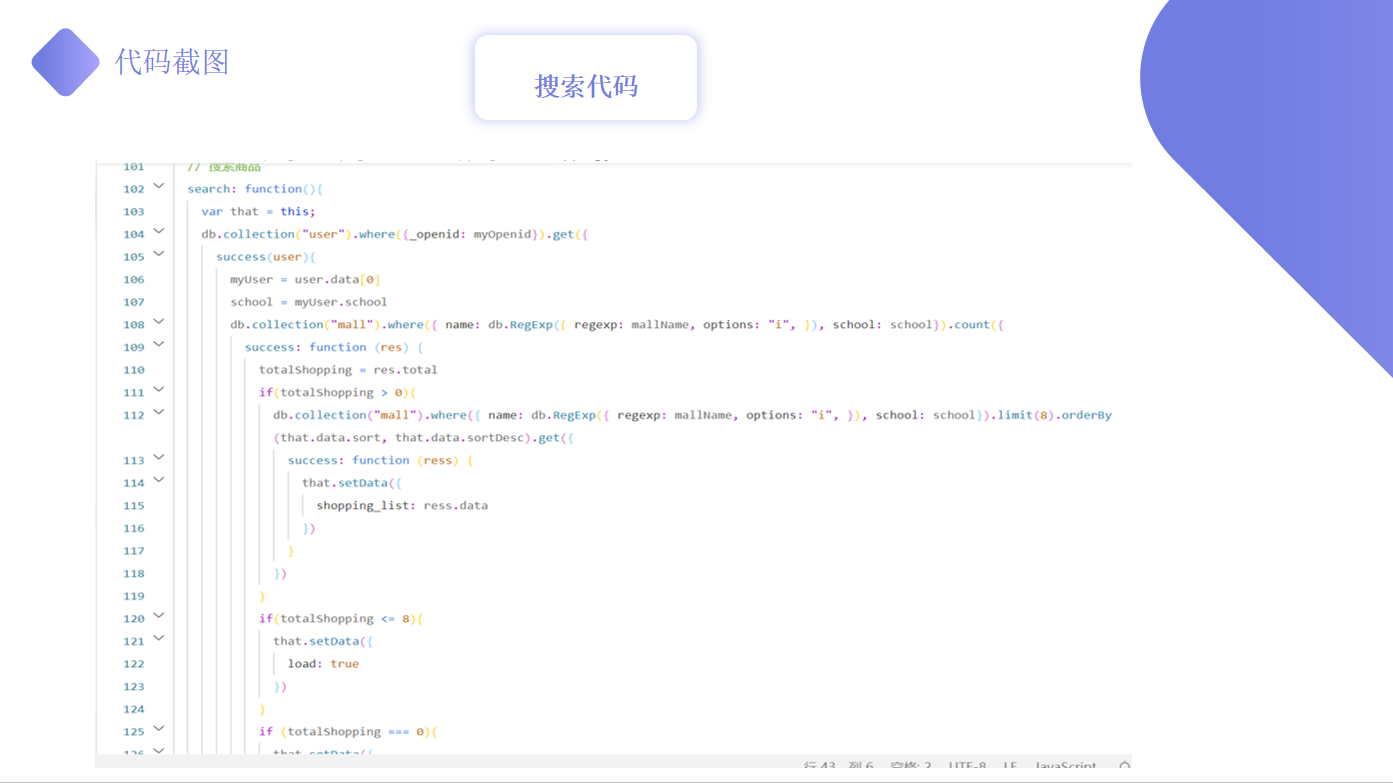This screenshot has height=783, width=1393.
Task: Click 'school = myUser.school' code line
Action: tap(309, 302)
